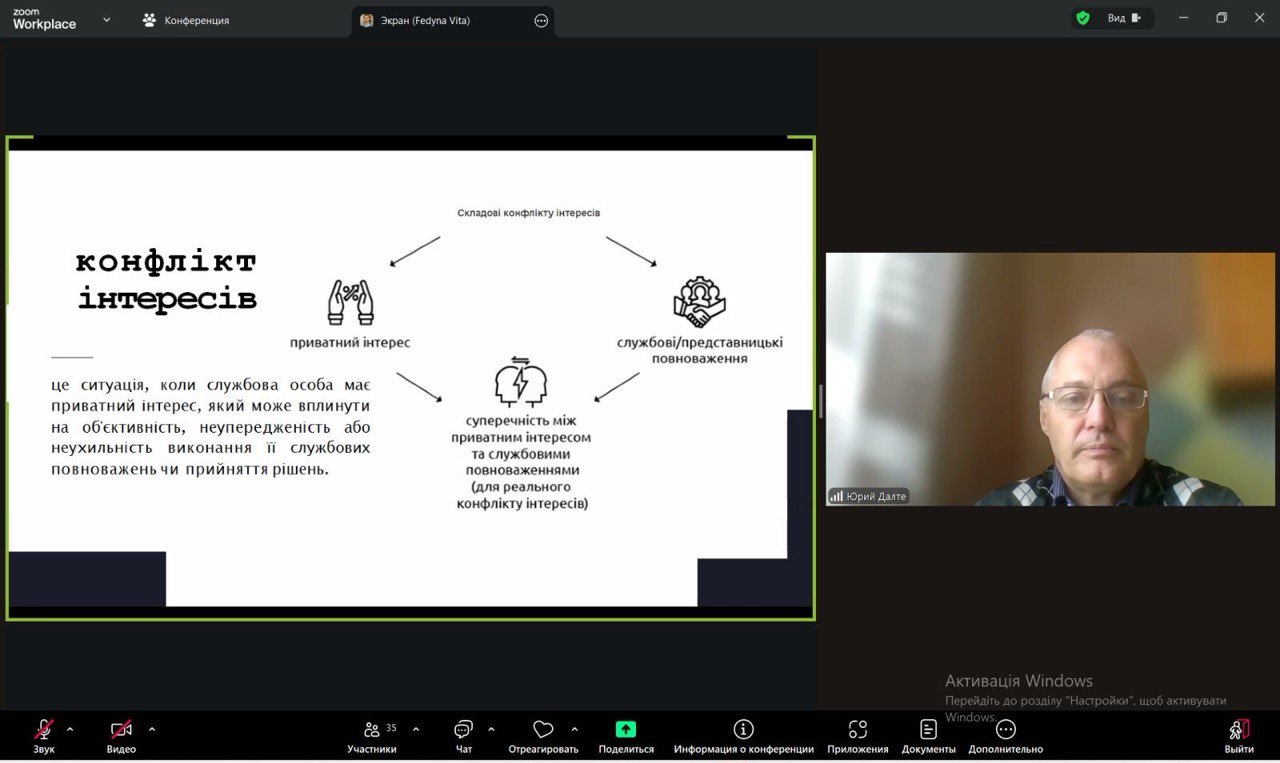1280x763 pixels.
Task: Open Информация о конференции info icon
Action: click(743, 730)
